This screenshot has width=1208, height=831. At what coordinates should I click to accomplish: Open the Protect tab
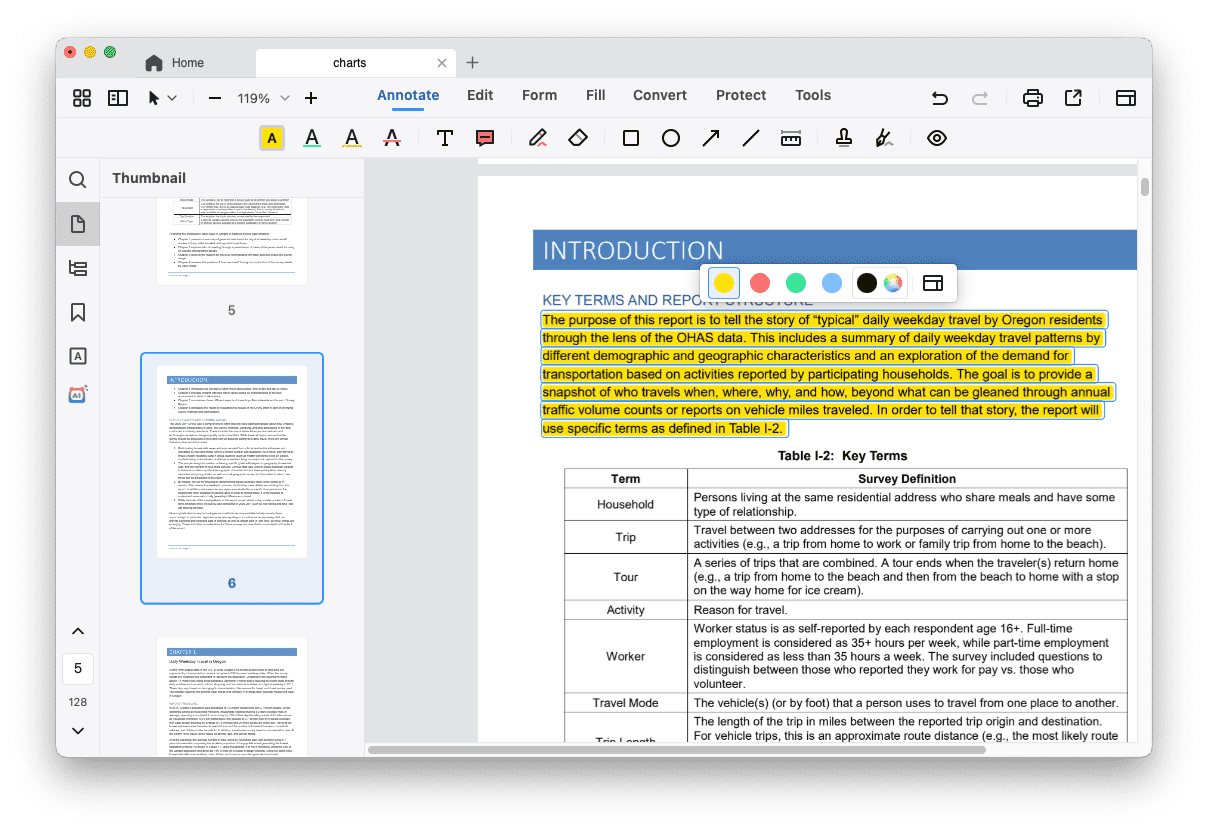pyautogui.click(x=741, y=95)
